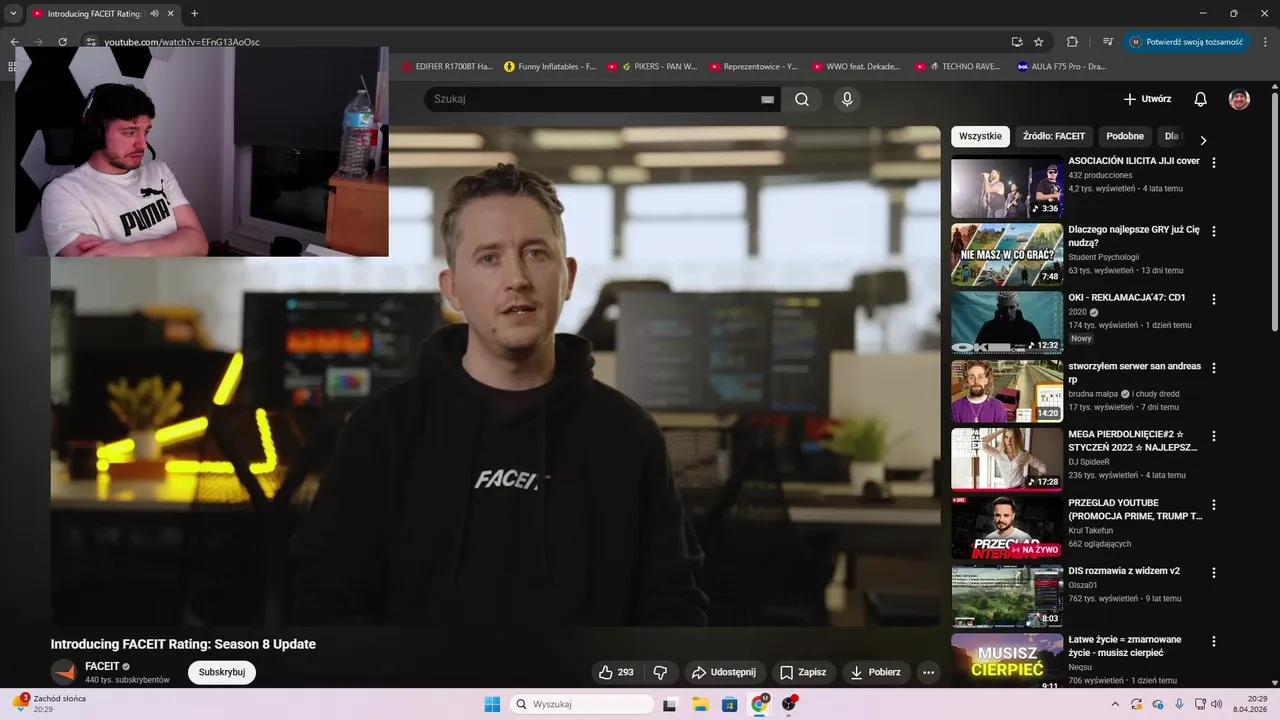Image resolution: width=1280 pixels, height=720 pixels.
Task: Click the page vertical scrollbar
Action: click(1274, 210)
